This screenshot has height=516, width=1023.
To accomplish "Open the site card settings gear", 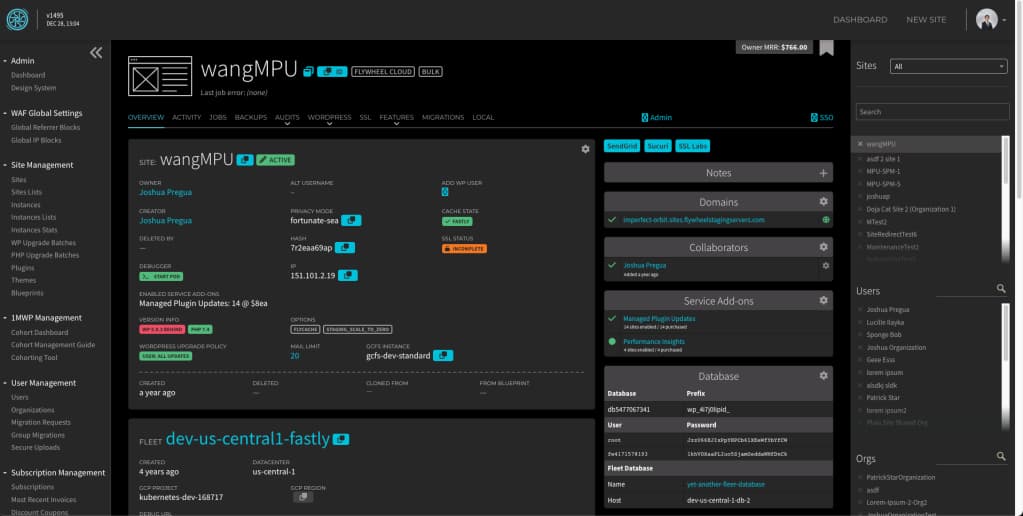I will tap(585, 149).
